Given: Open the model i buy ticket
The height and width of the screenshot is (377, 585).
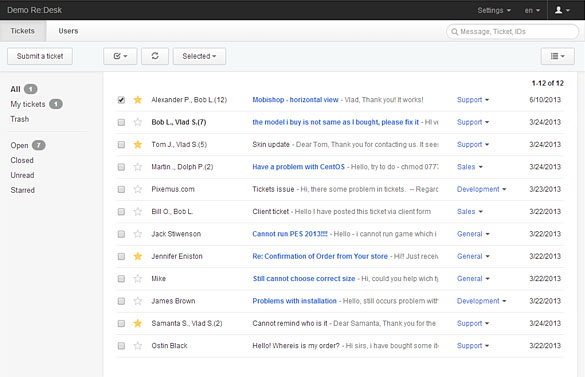Looking at the screenshot, I should click(335, 122).
